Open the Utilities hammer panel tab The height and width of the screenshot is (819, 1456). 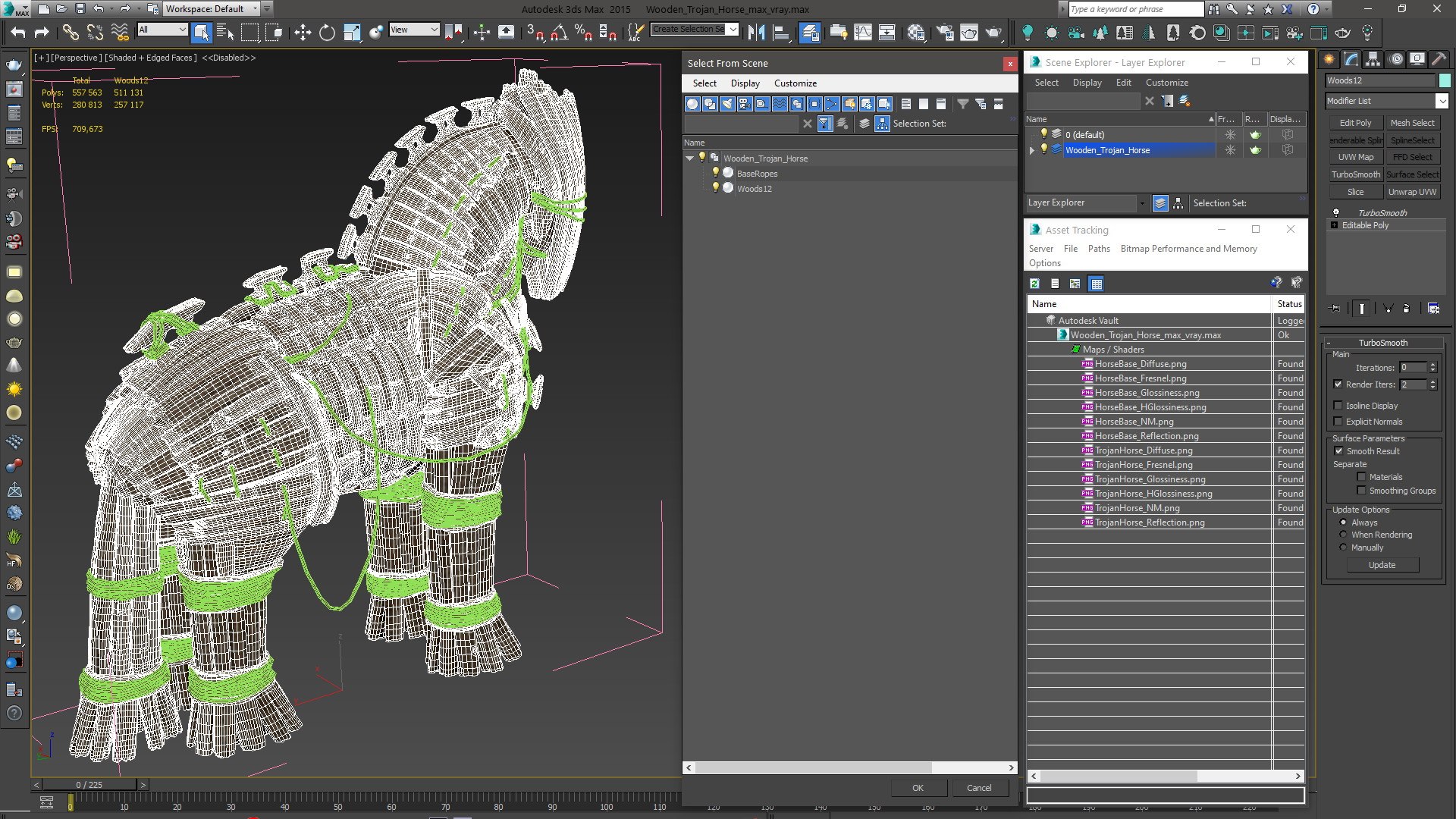[1439, 59]
